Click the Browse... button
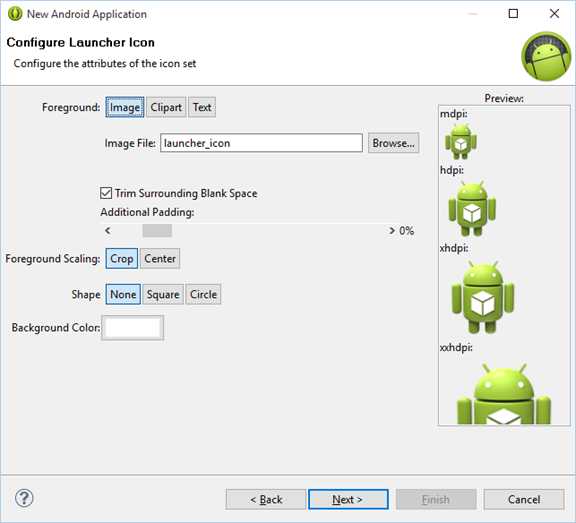Viewport: 576px width, 523px height. click(x=393, y=143)
